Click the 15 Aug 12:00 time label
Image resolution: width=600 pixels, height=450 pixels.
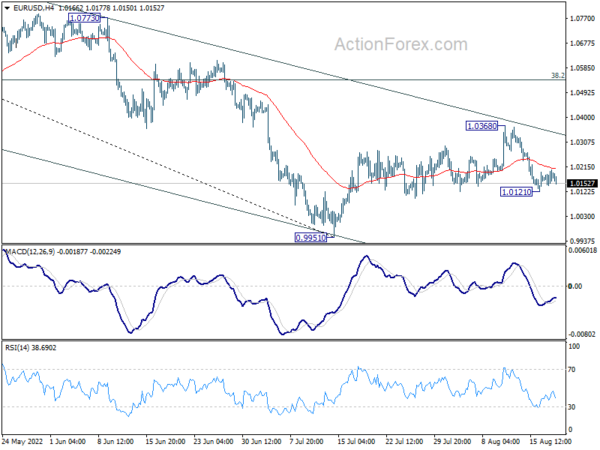click(x=550, y=442)
